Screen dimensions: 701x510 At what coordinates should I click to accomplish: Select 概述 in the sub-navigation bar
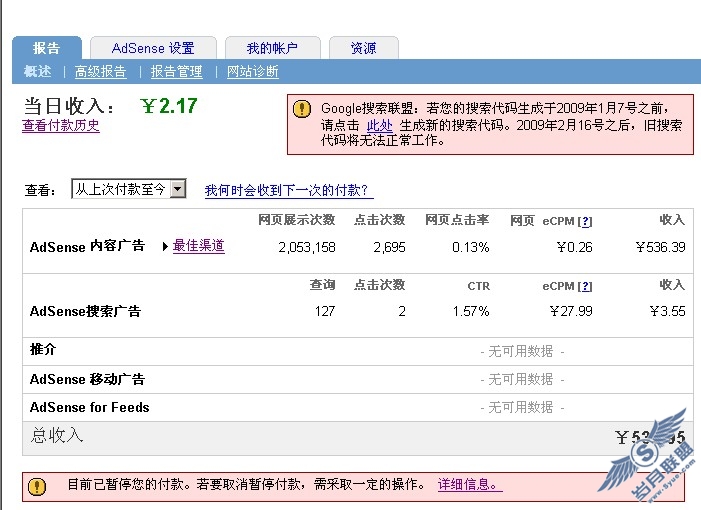coord(38,71)
